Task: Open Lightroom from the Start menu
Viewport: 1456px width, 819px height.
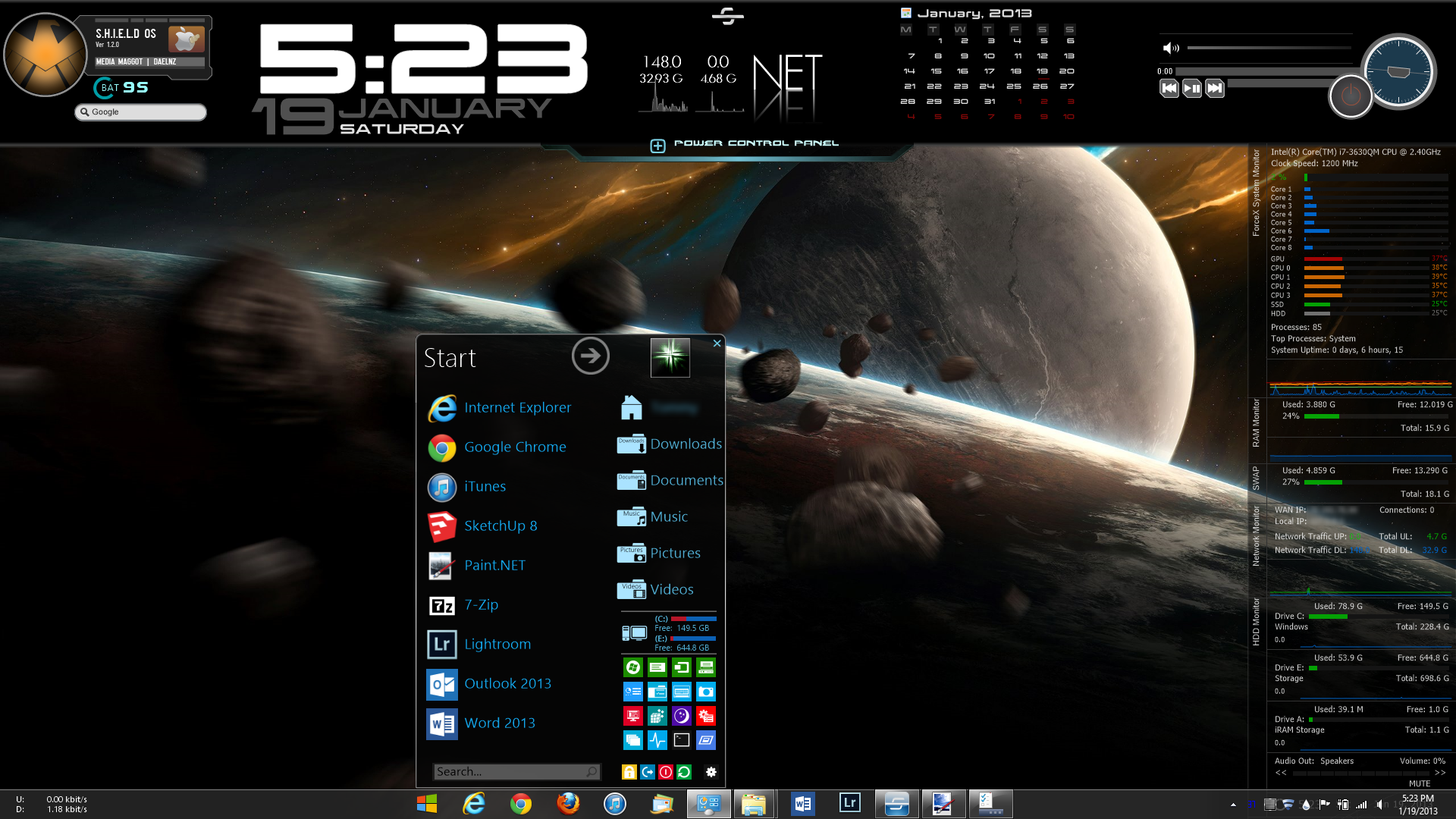Action: (x=479, y=645)
